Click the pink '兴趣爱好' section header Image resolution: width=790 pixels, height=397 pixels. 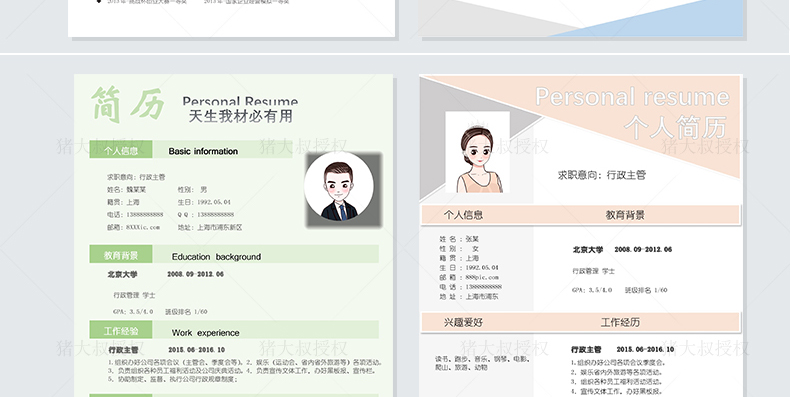tap(463, 322)
